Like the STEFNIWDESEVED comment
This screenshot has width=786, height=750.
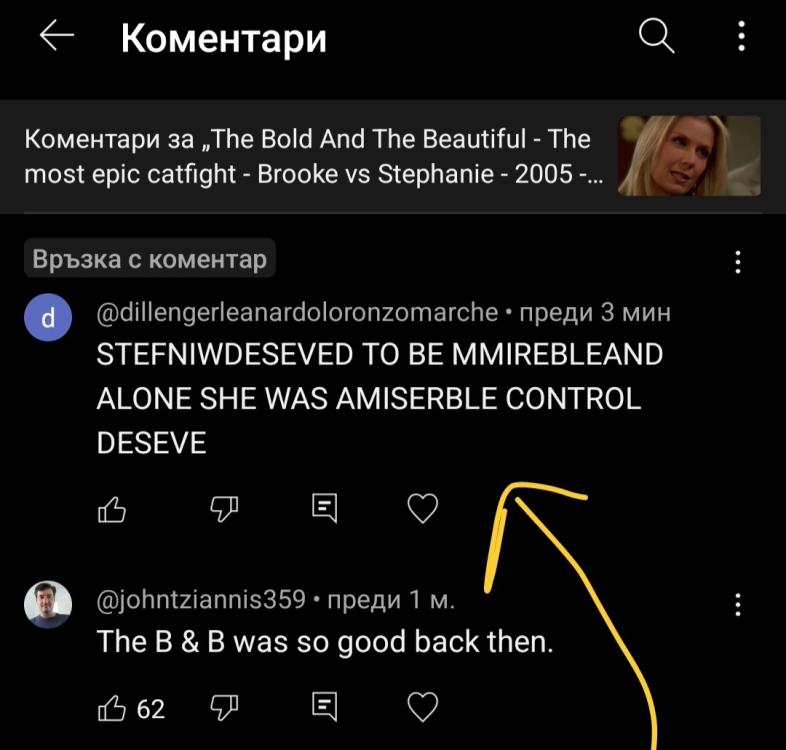112,510
